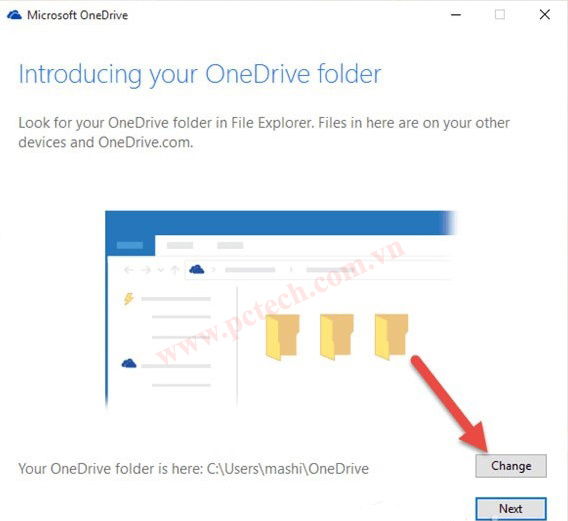Select the cloud icon in illustrated sidebar

[129, 363]
